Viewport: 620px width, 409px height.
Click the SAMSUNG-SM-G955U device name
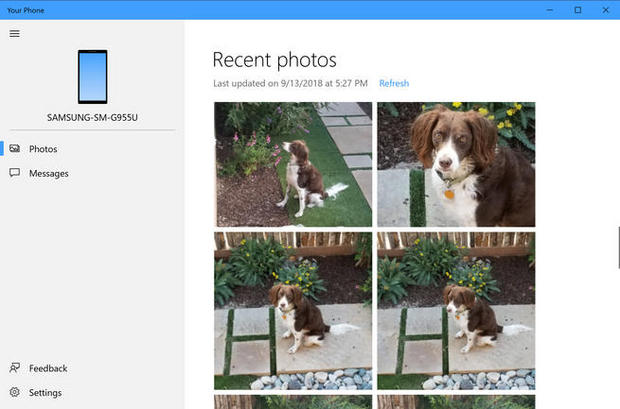click(92, 117)
